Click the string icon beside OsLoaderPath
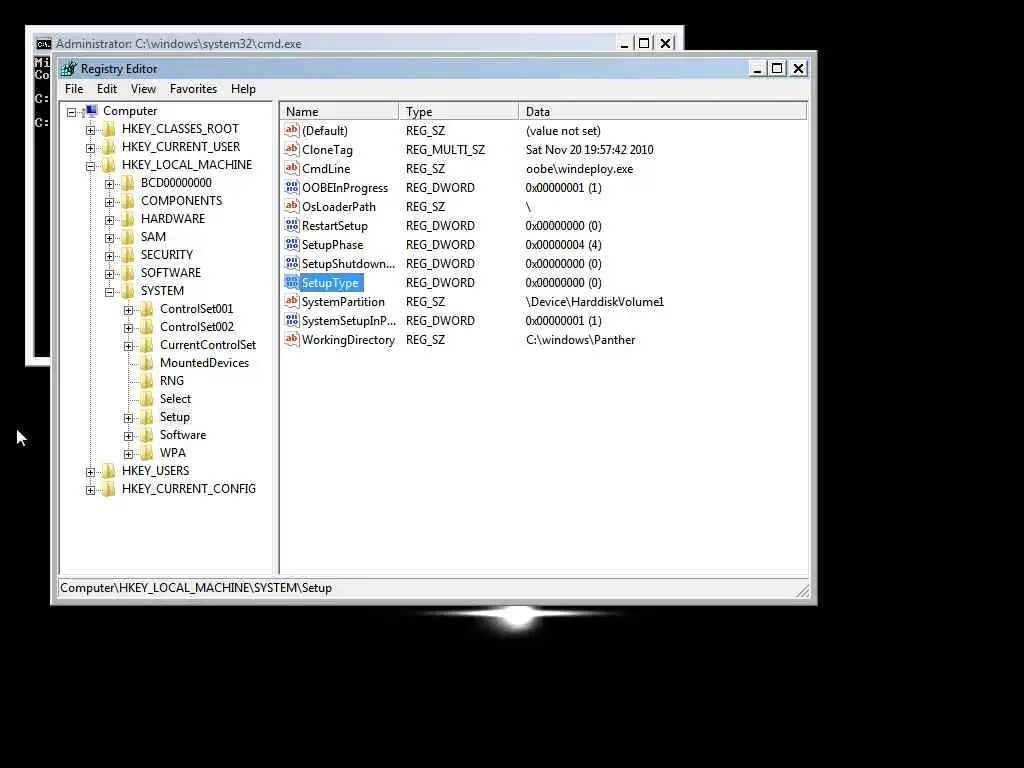The height and width of the screenshot is (768, 1024). [x=292, y=206]
